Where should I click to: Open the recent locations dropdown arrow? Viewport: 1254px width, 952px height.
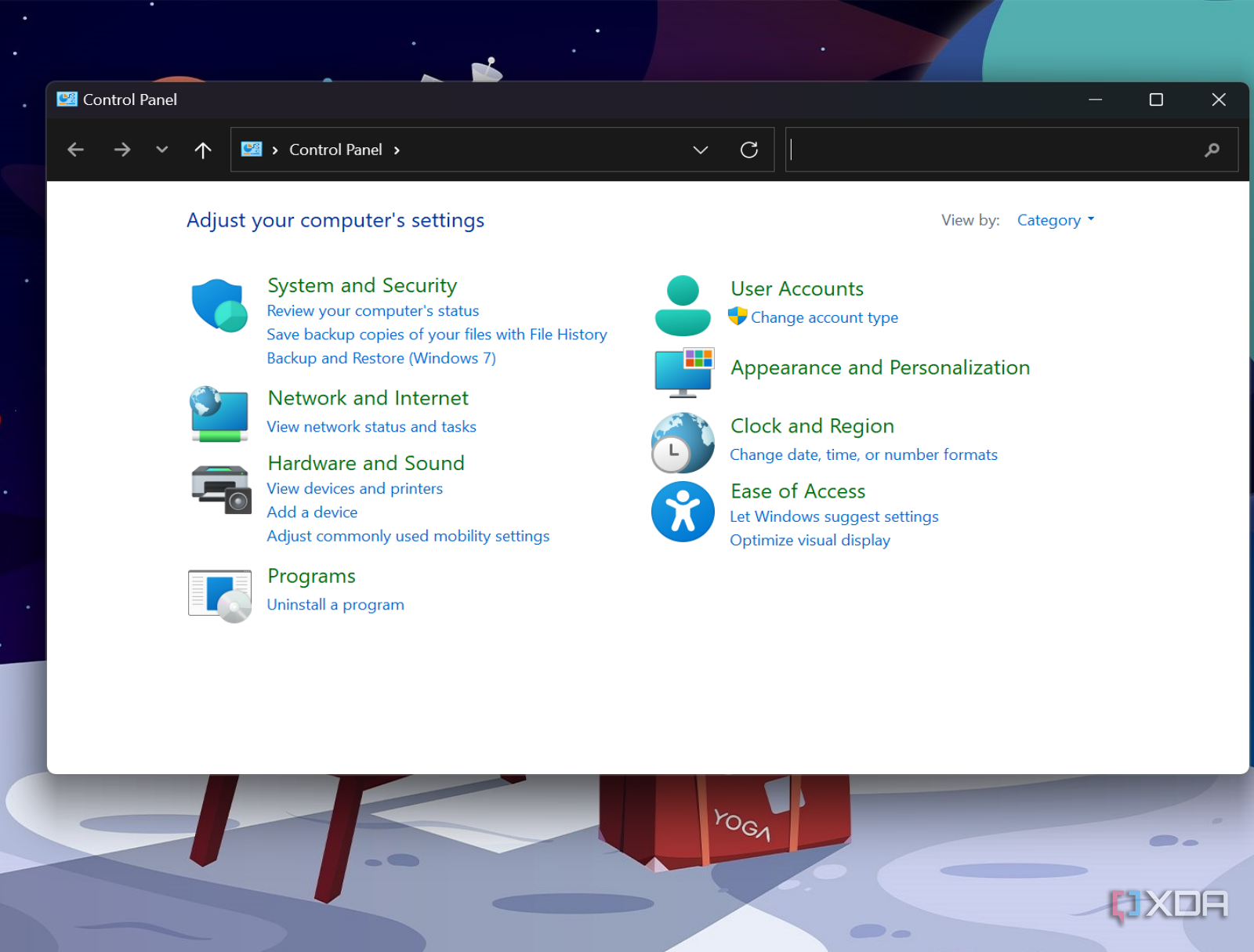[161, 150]
